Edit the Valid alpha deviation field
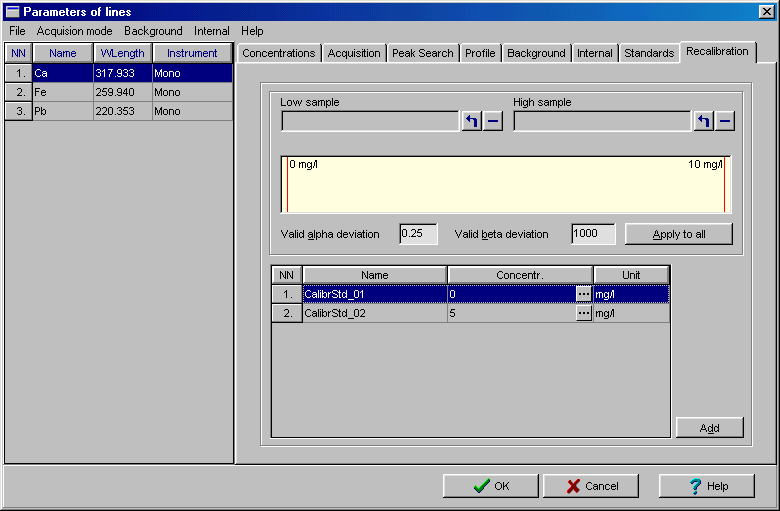Image resolution: width=780 pixels, height=511 pixels. click(418, 234)
